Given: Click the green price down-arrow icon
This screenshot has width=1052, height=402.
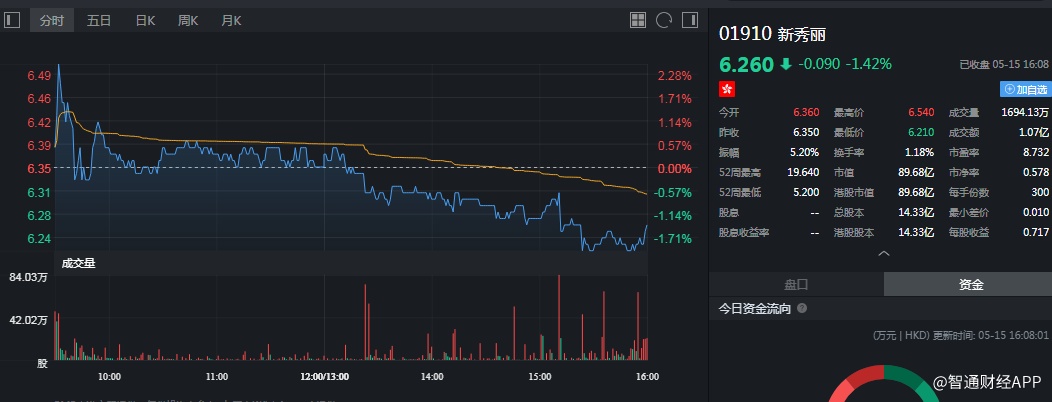Looking at the screenshot, I should [x=786, y=64].
